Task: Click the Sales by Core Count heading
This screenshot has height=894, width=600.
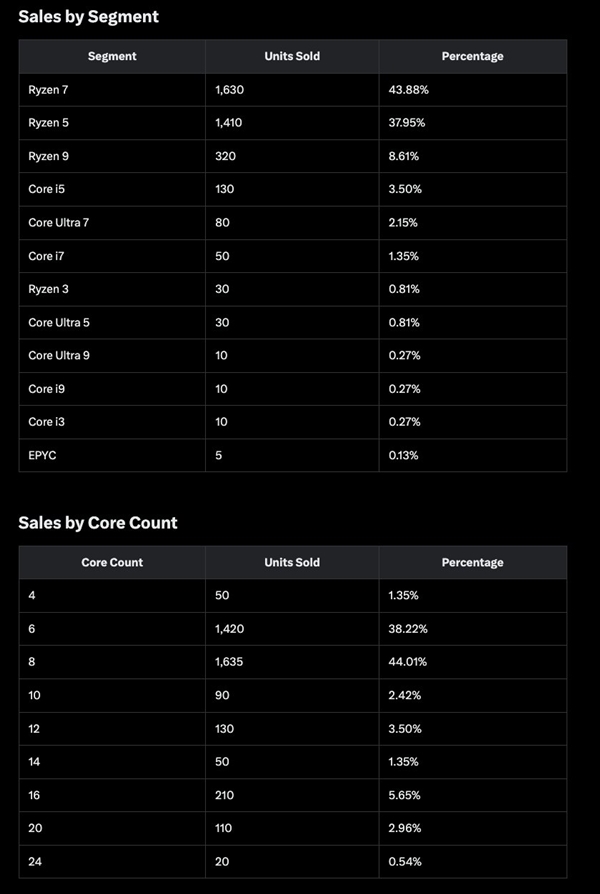Action: [98, 523]
